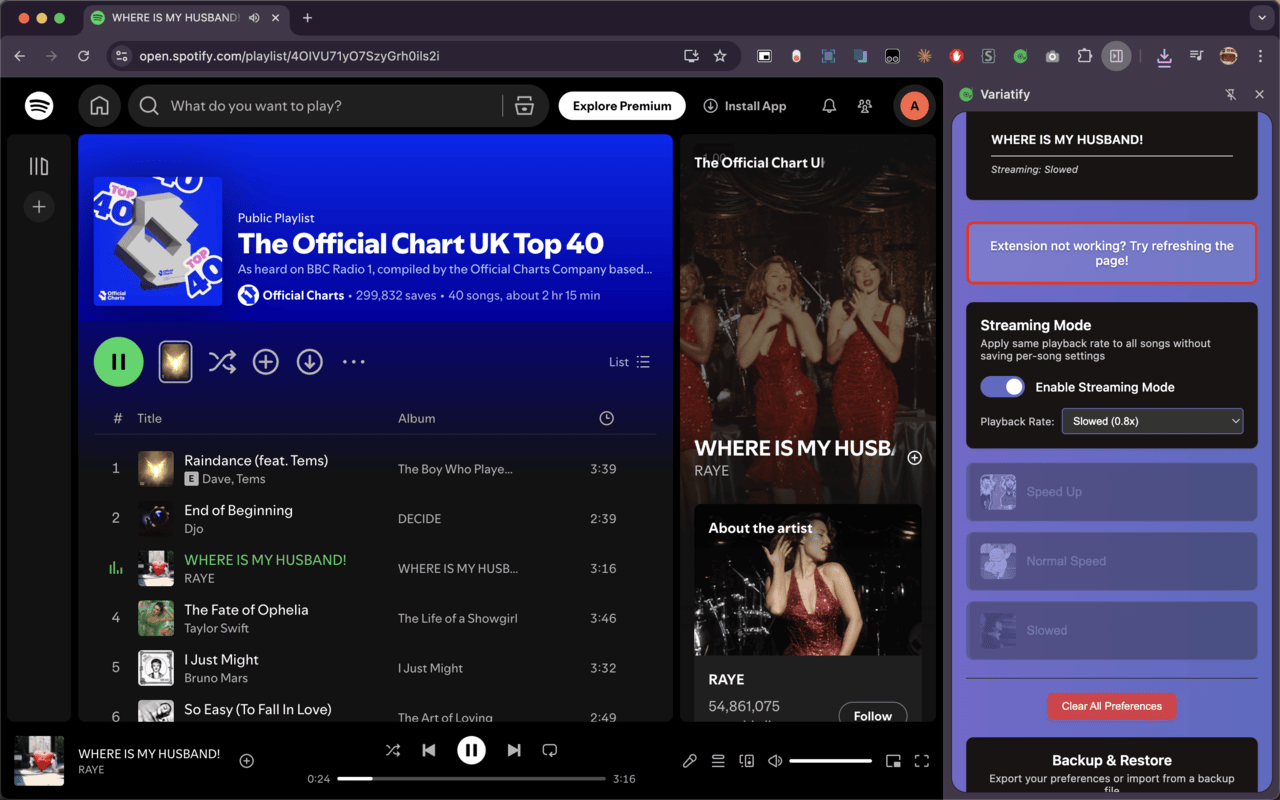Disable Streaming Mode switch

[1002, 387]
